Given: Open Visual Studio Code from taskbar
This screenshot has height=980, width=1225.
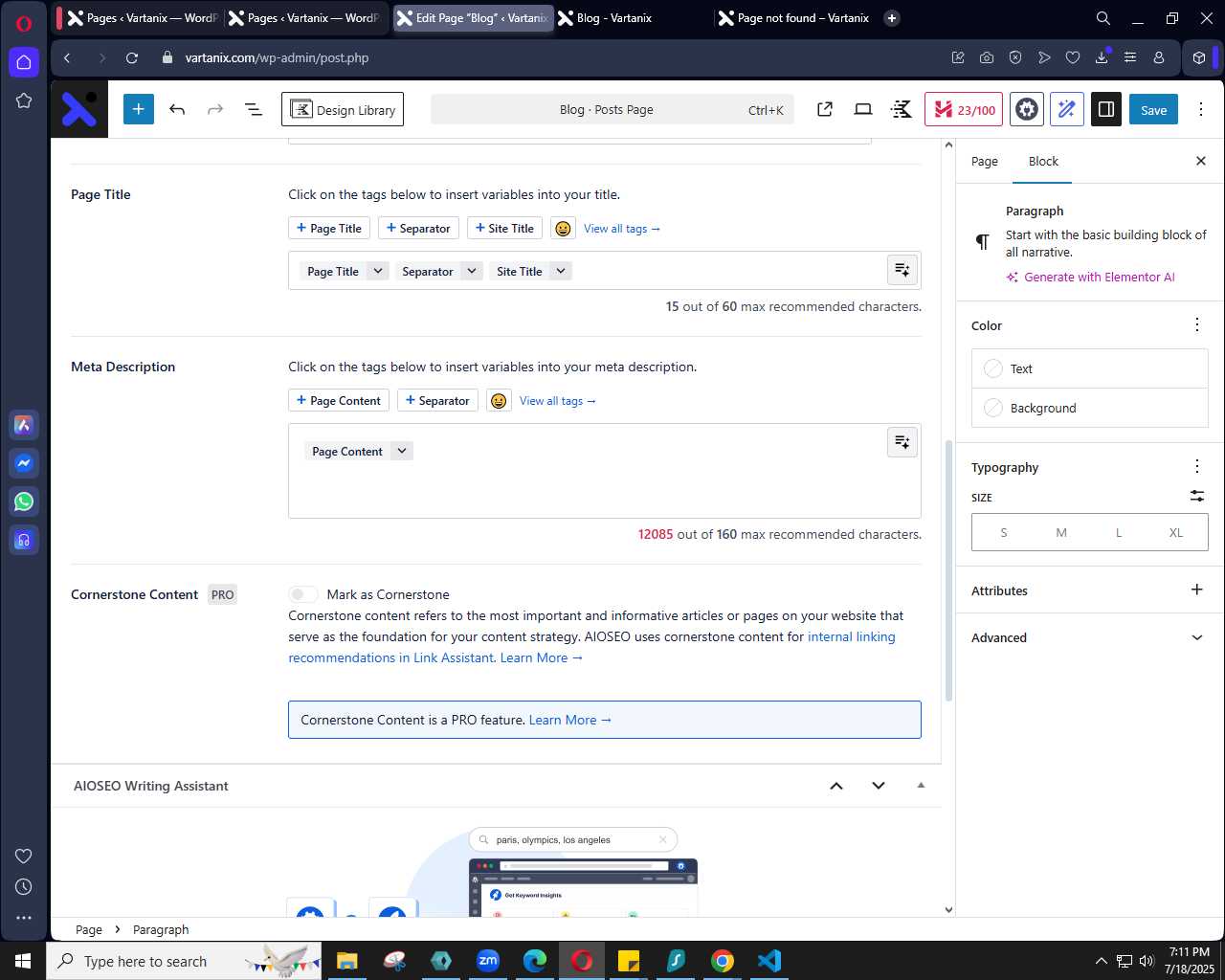Looking at the screenshot, I should click(769, 961).
